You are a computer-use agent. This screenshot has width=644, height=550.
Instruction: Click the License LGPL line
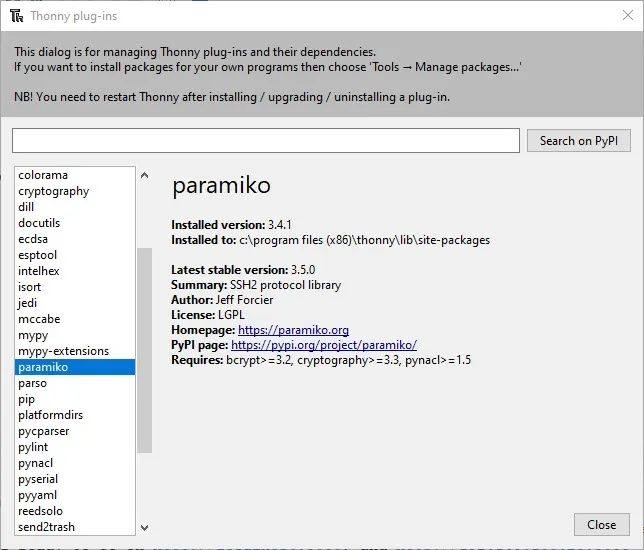208,315
